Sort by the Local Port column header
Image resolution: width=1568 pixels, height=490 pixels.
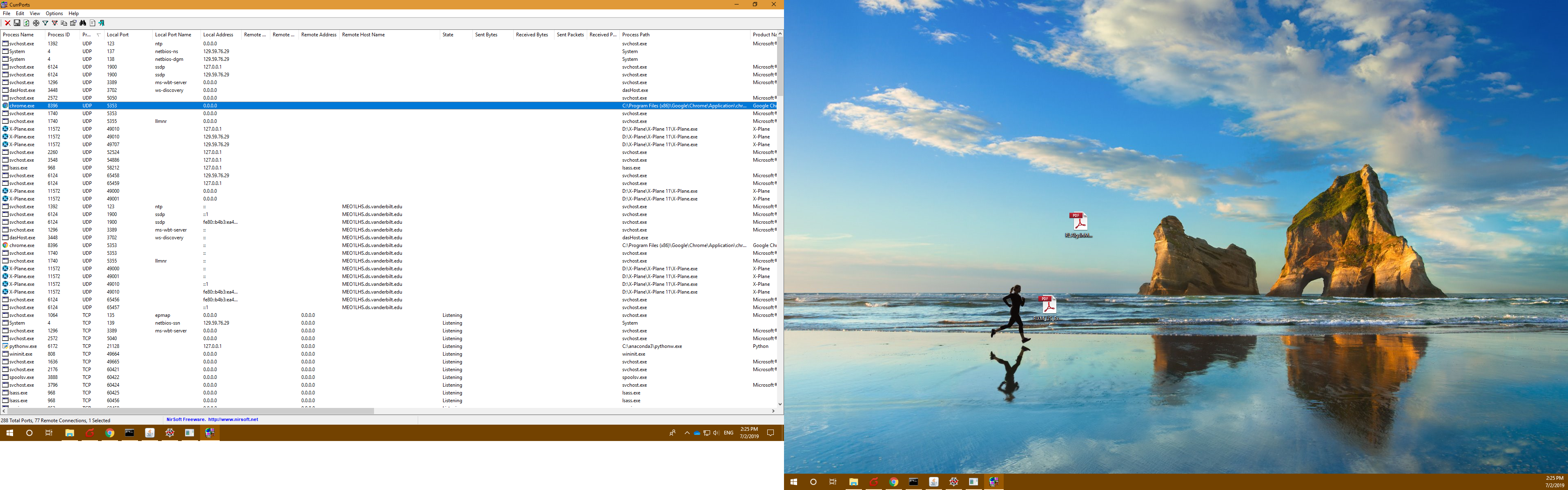coord(118,35)
